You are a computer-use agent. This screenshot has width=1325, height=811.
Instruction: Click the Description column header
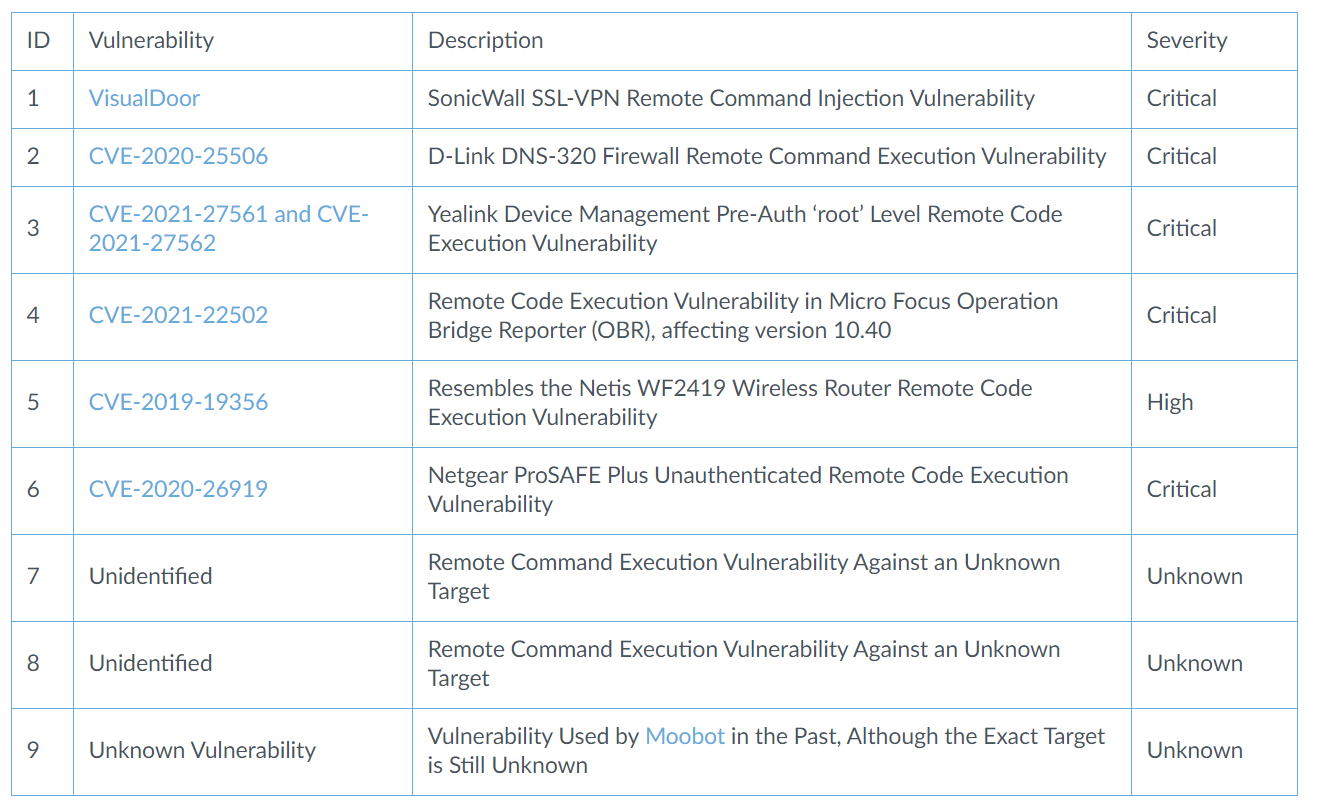(485, 40)
